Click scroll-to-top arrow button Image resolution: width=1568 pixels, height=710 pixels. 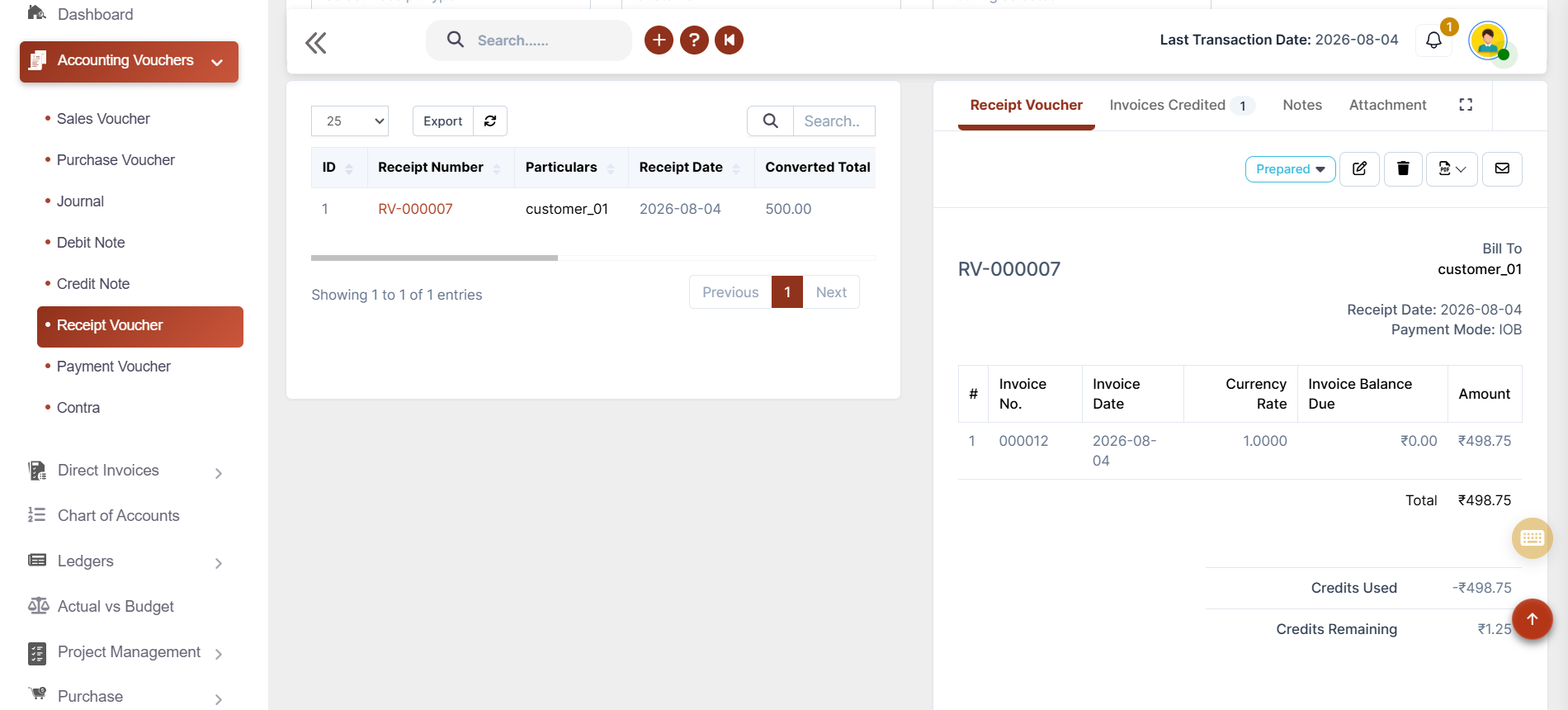[x=1532, y=619]
